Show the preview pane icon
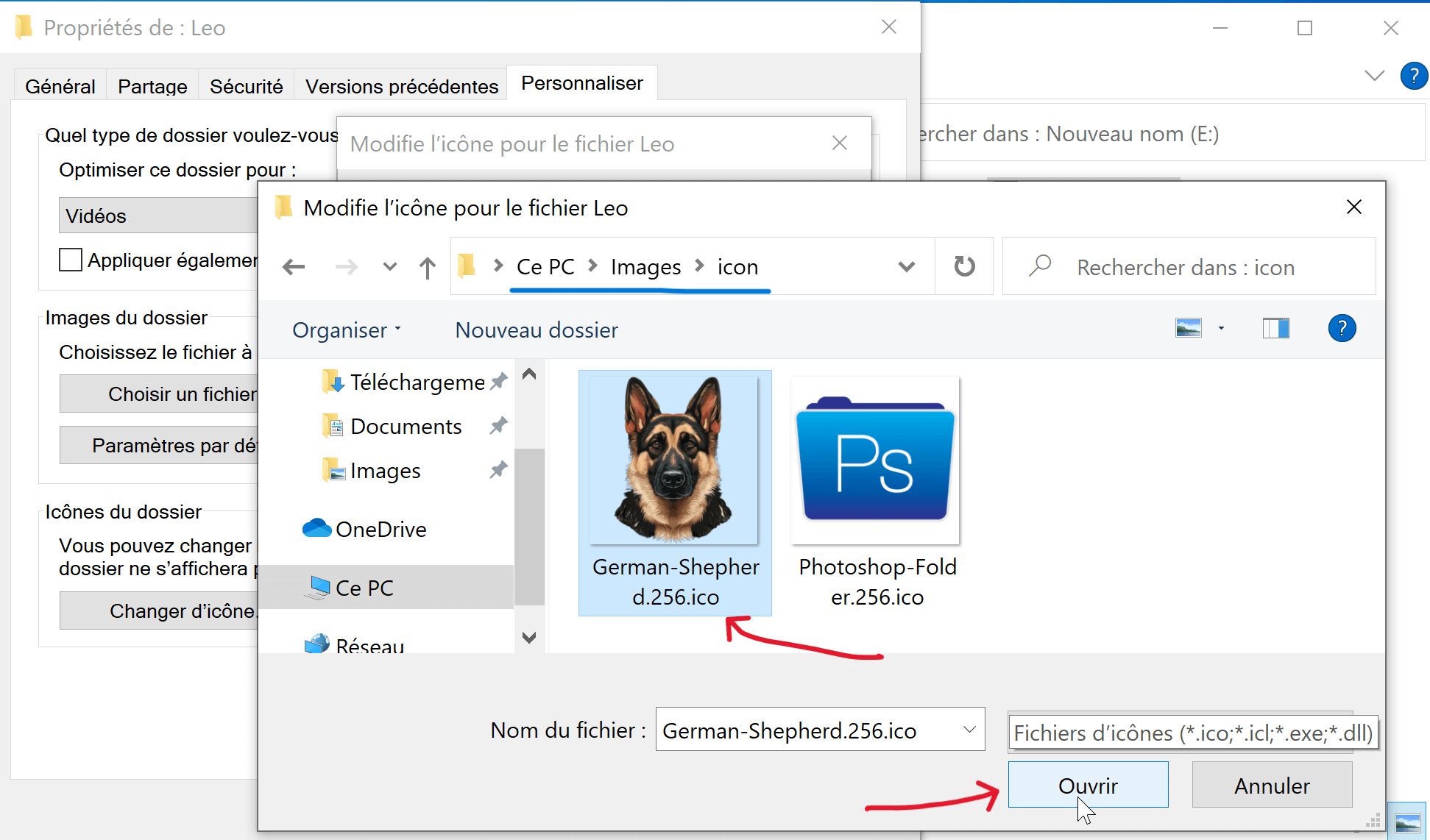This screenshot has width=1430, height=840. (x=1275, y=328)
